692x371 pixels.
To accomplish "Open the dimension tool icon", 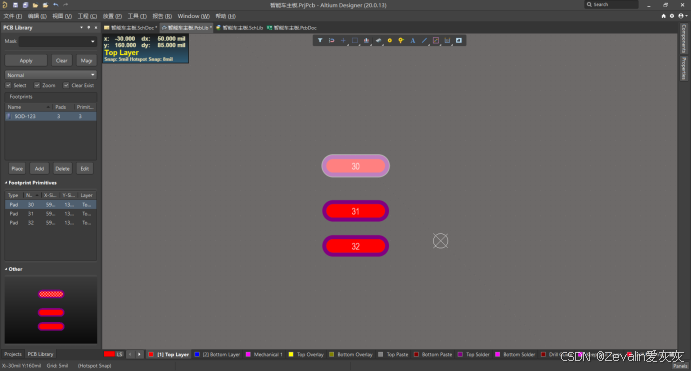I will click(x=448, y=41).
